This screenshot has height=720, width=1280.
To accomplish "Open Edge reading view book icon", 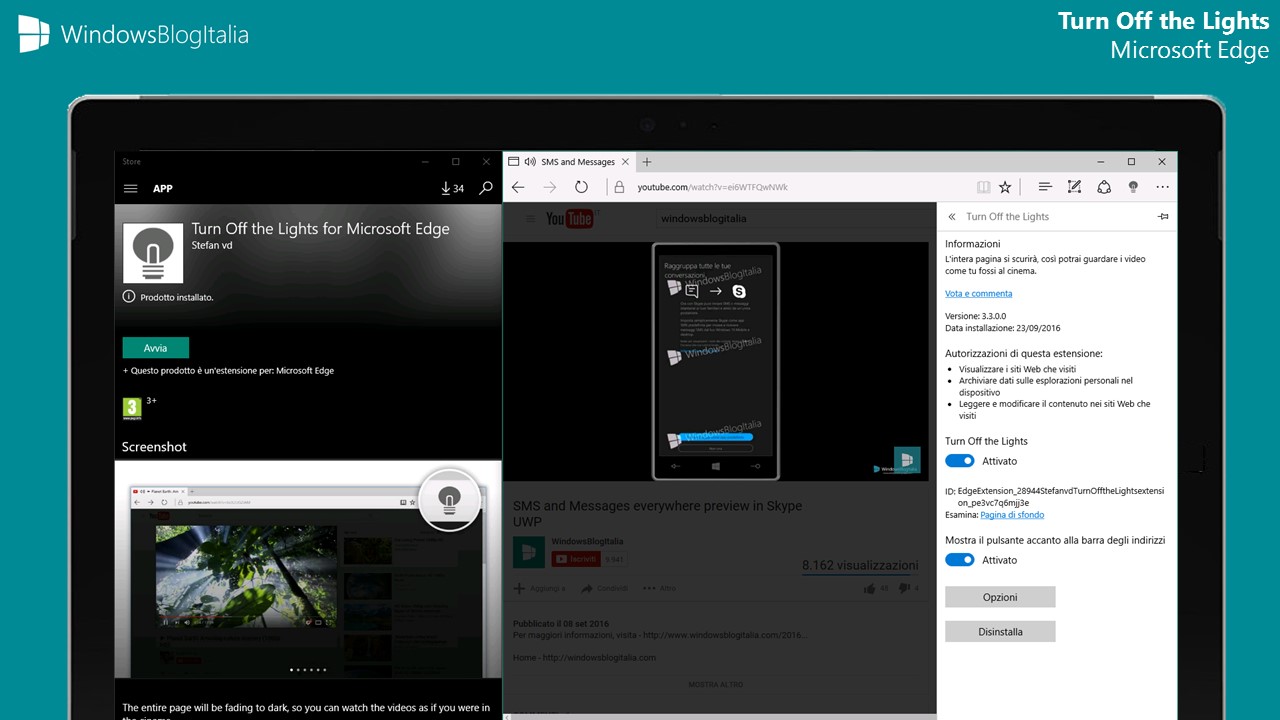I will click(984, 187).
